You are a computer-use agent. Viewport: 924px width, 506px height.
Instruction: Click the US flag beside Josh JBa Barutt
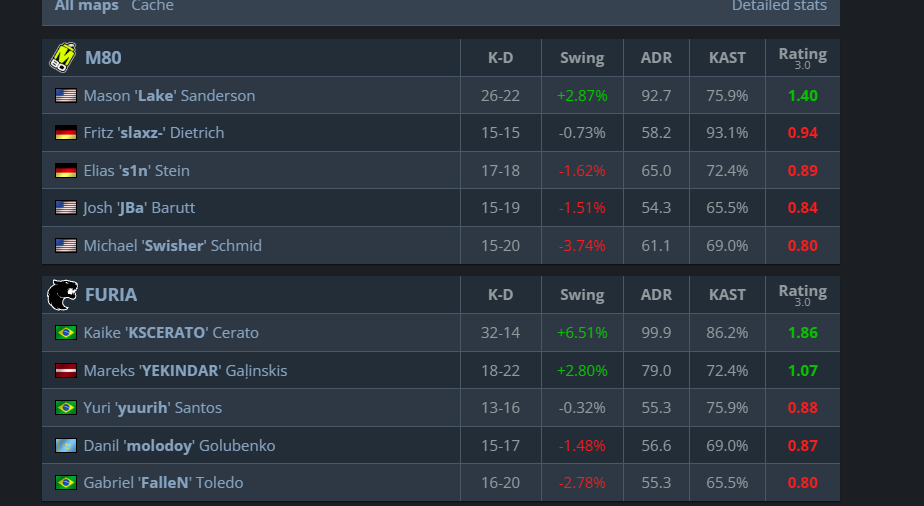tap(65, 207)
